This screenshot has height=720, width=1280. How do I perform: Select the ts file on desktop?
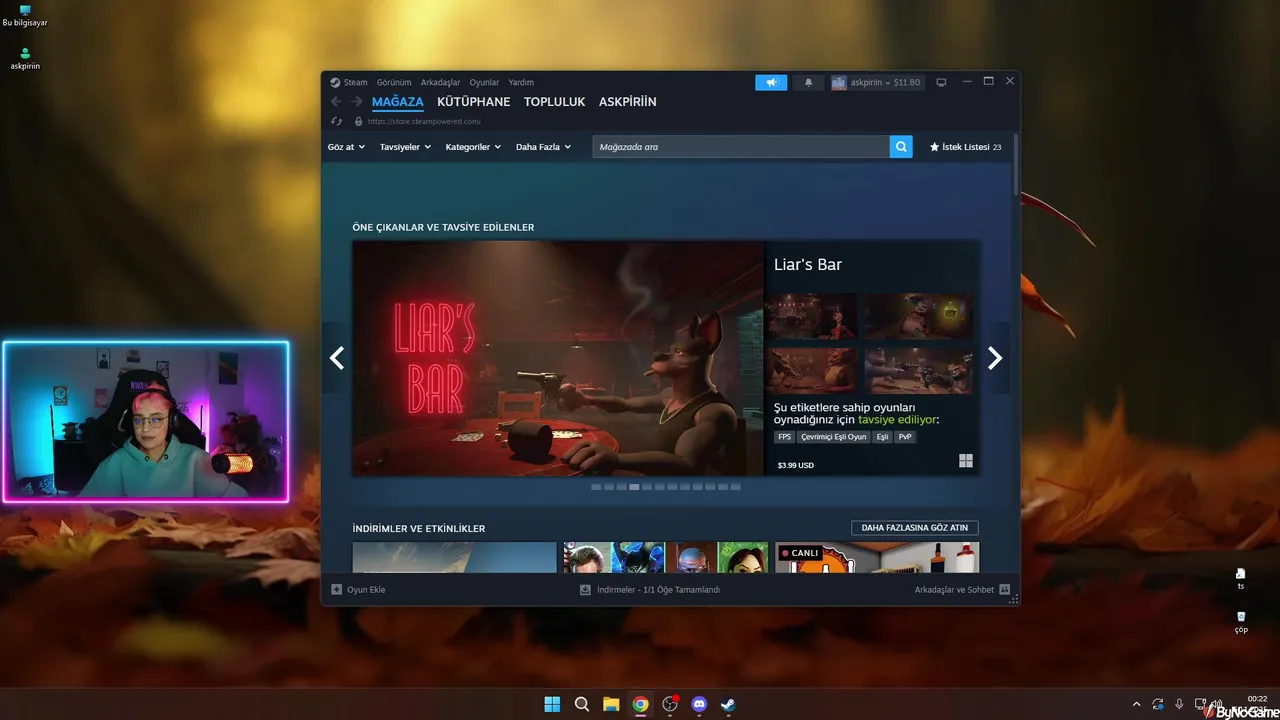click(1241, 579)
